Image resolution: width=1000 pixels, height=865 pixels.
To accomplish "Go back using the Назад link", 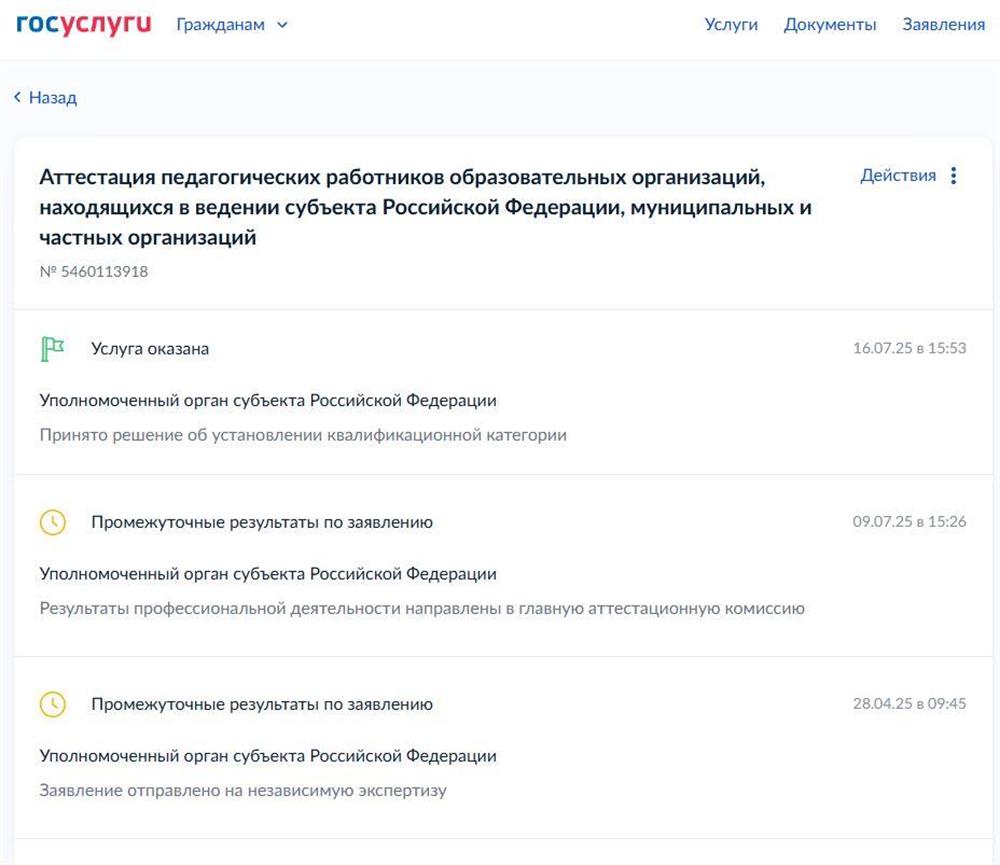I will coord(45,98).
